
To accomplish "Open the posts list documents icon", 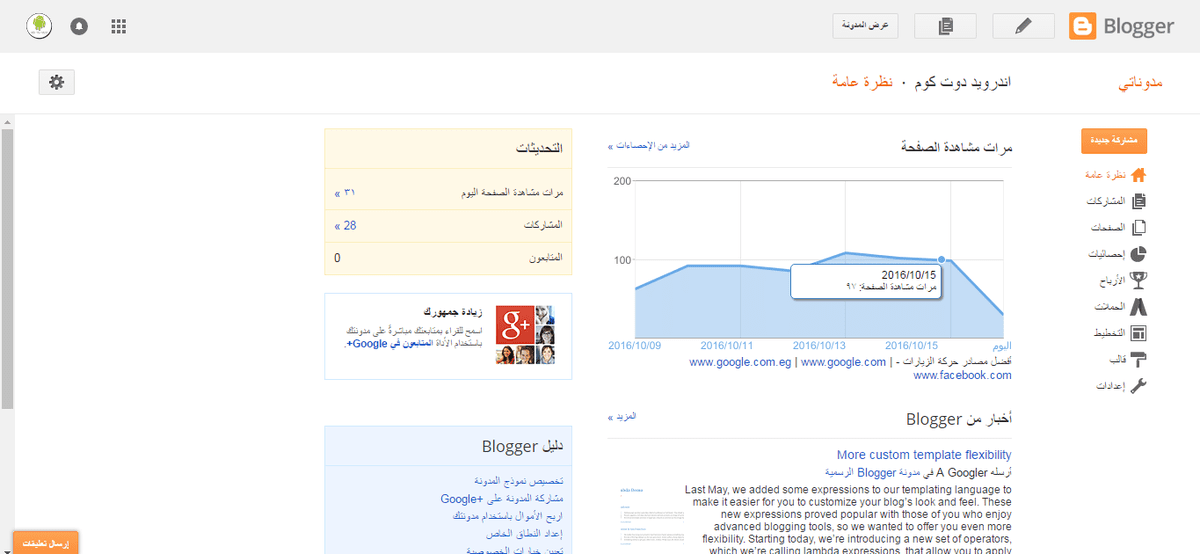I will [946, 26].
